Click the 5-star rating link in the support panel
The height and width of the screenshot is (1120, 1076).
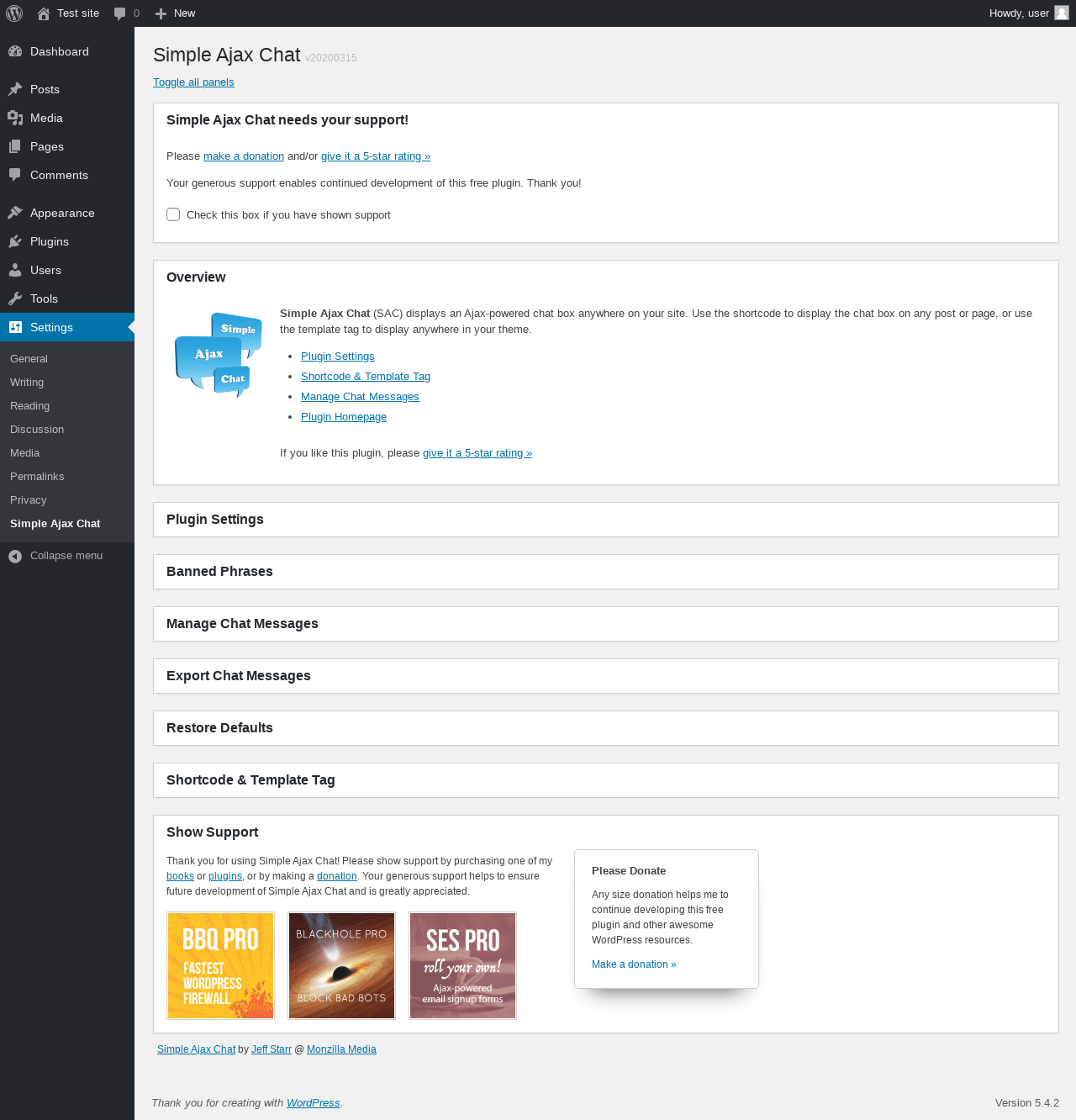pyautogui.click(x=376, y=156)
